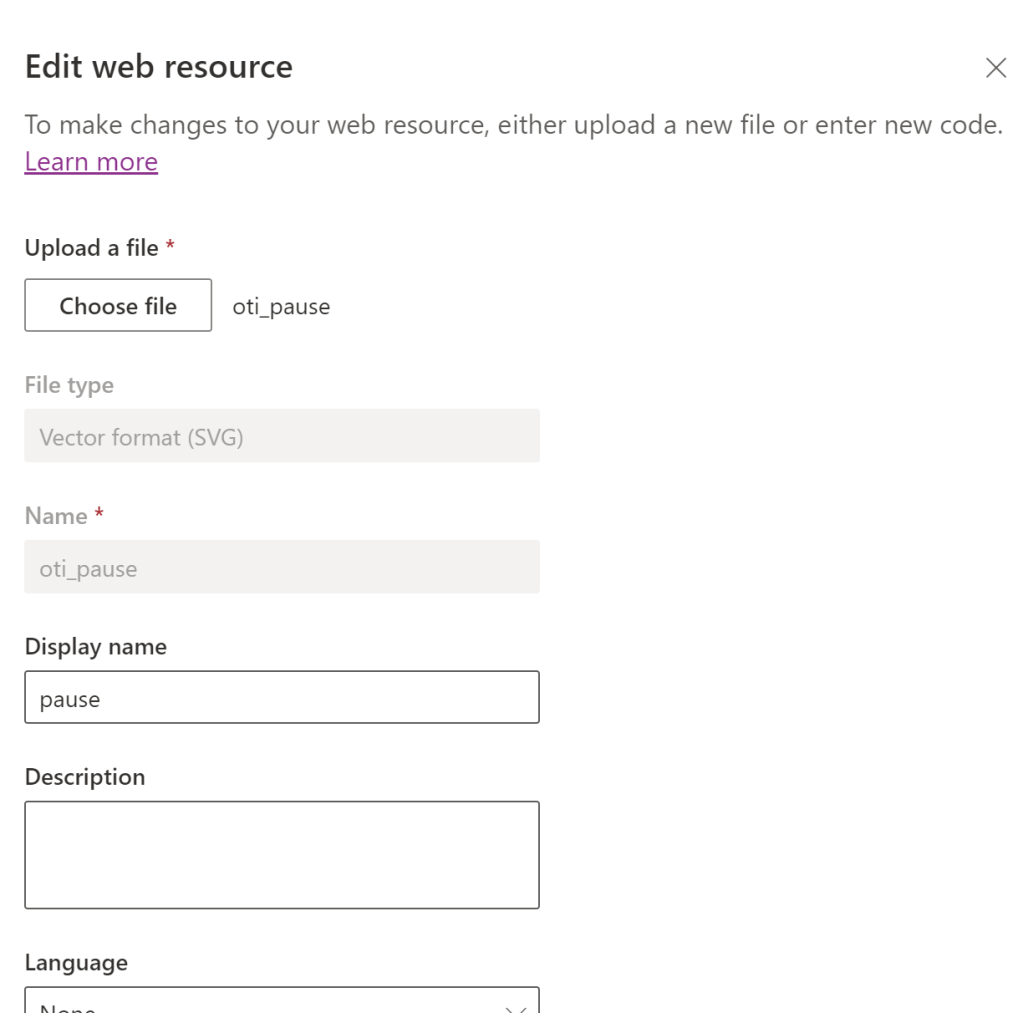Click the Language label
Screen dimensions: 1023x1013
(76, 963)
